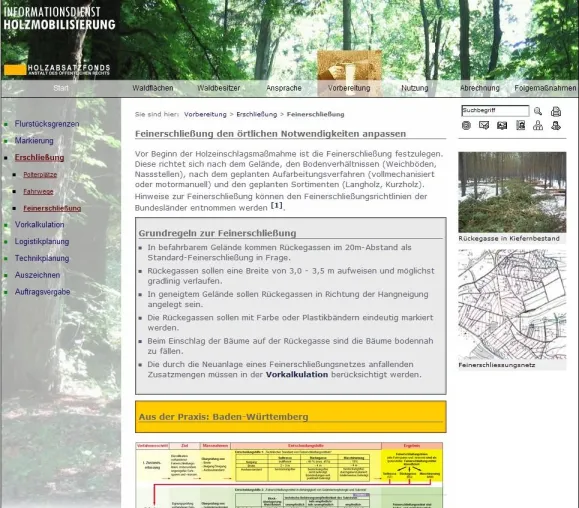579x508 pixels.
Task: Click the open book glossary icon
Action: pos(502,126)
